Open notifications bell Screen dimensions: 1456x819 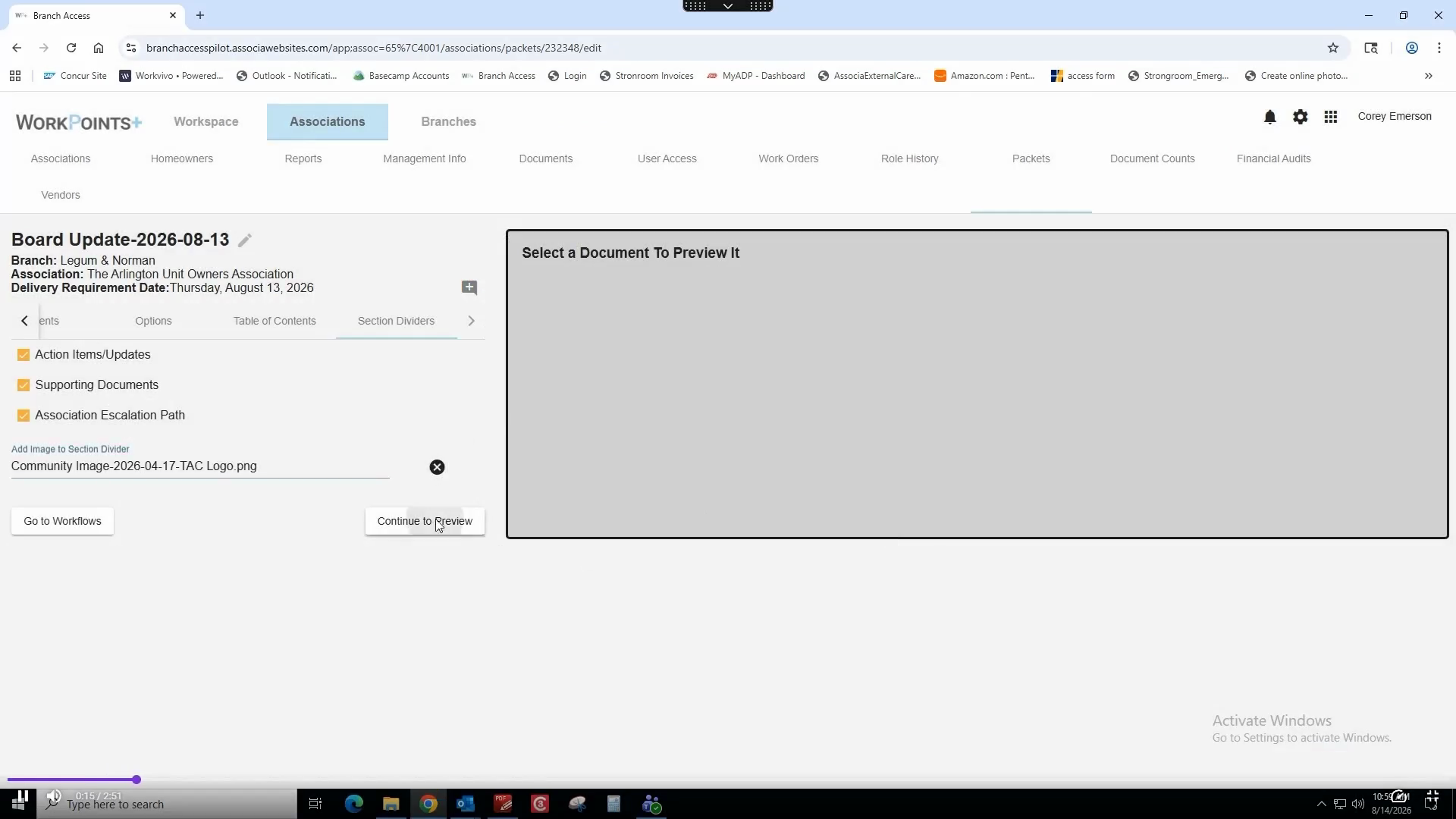[1270, 117]
